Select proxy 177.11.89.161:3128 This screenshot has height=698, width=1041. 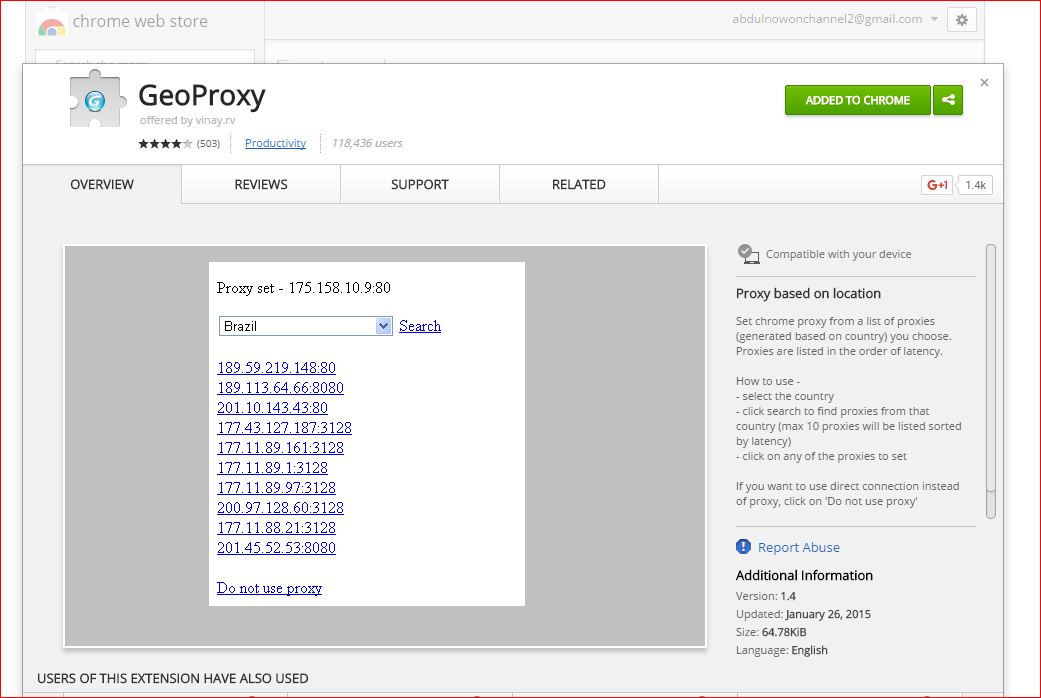click(x=280, y=448)
